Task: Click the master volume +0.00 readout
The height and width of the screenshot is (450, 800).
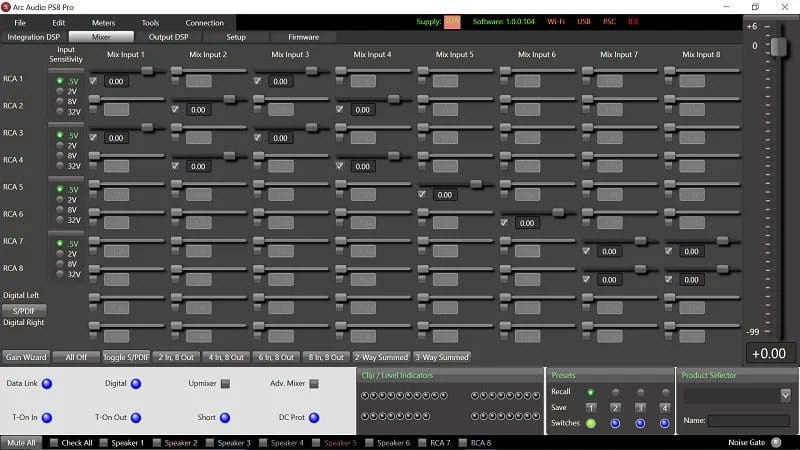Action: (x=769, y=354)
